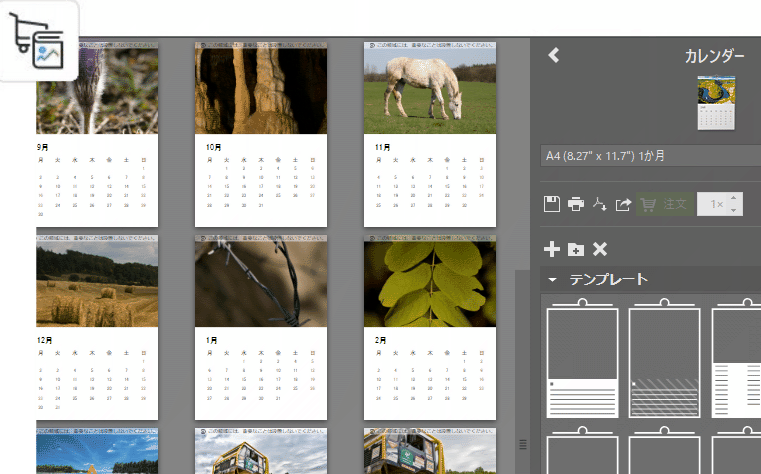Click the panel splitter grip handle

523,444
